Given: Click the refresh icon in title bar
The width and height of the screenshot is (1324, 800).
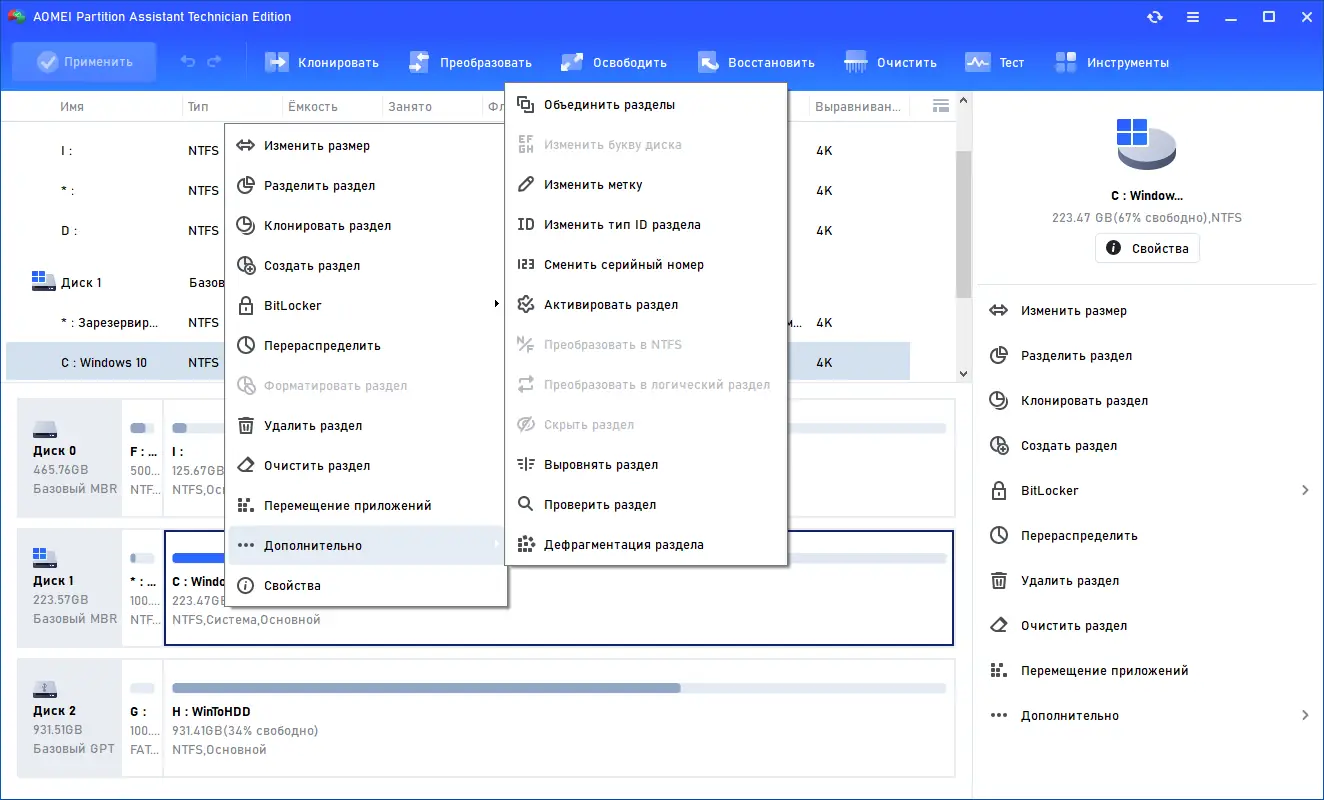Looking at the screenshot, I should 1155,17.
